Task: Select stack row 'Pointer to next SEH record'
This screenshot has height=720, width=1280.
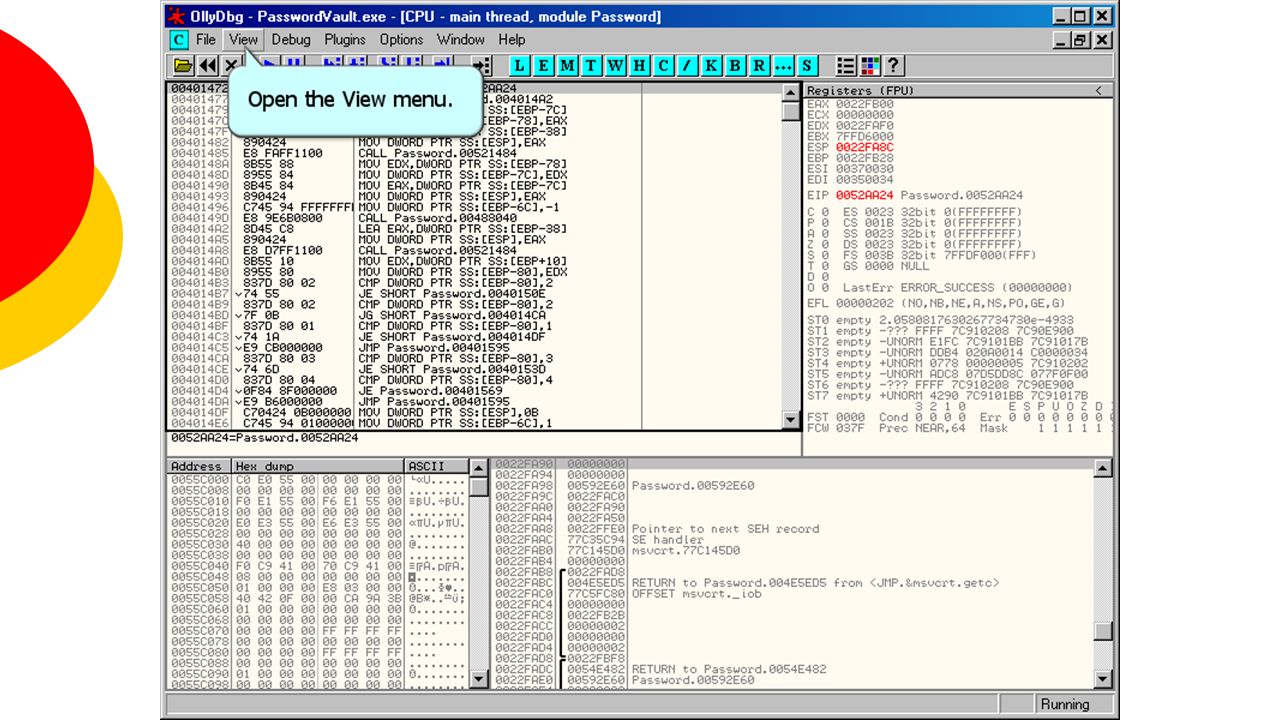Action: click(x=725, y=529)
